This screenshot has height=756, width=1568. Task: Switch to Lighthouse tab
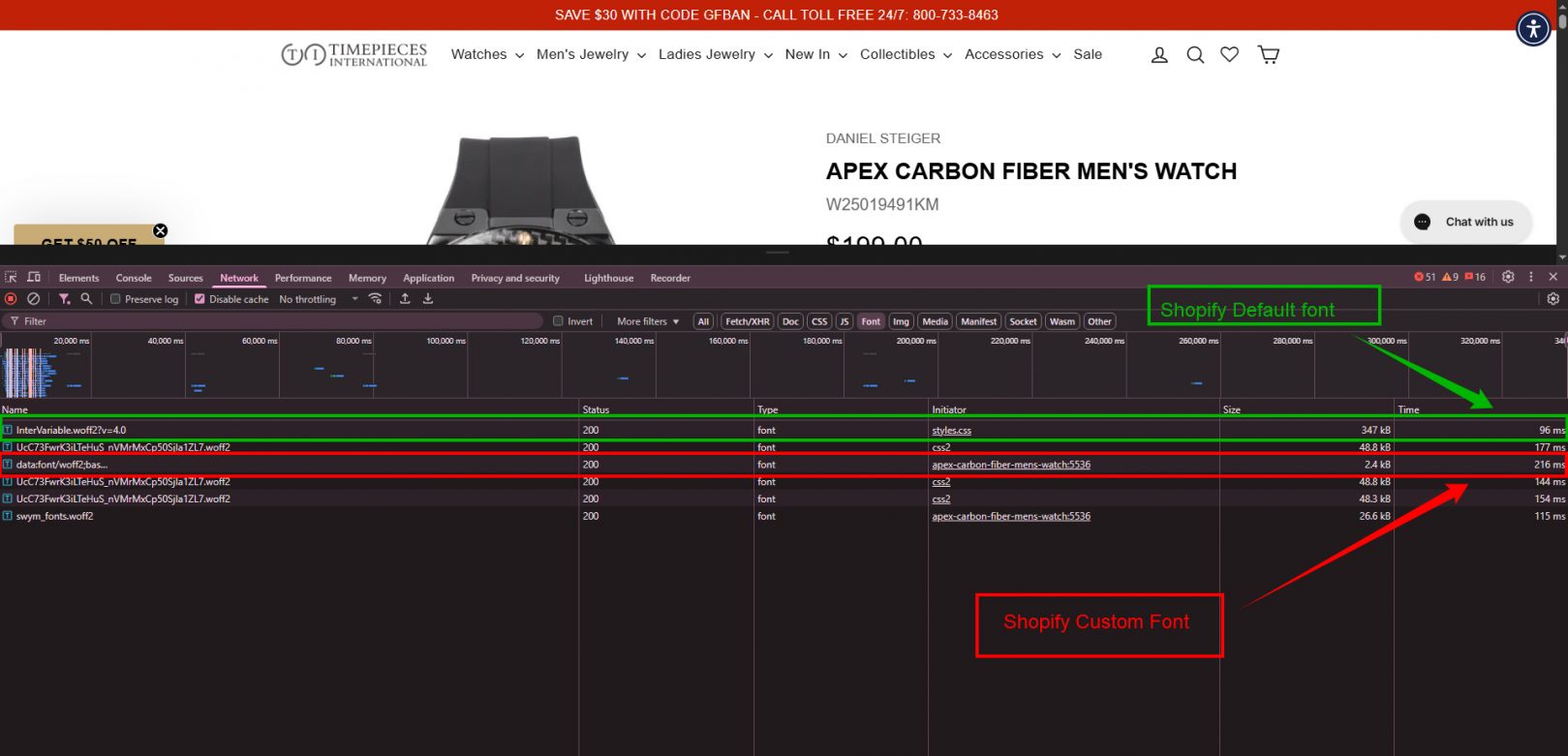tap(608, 278)
